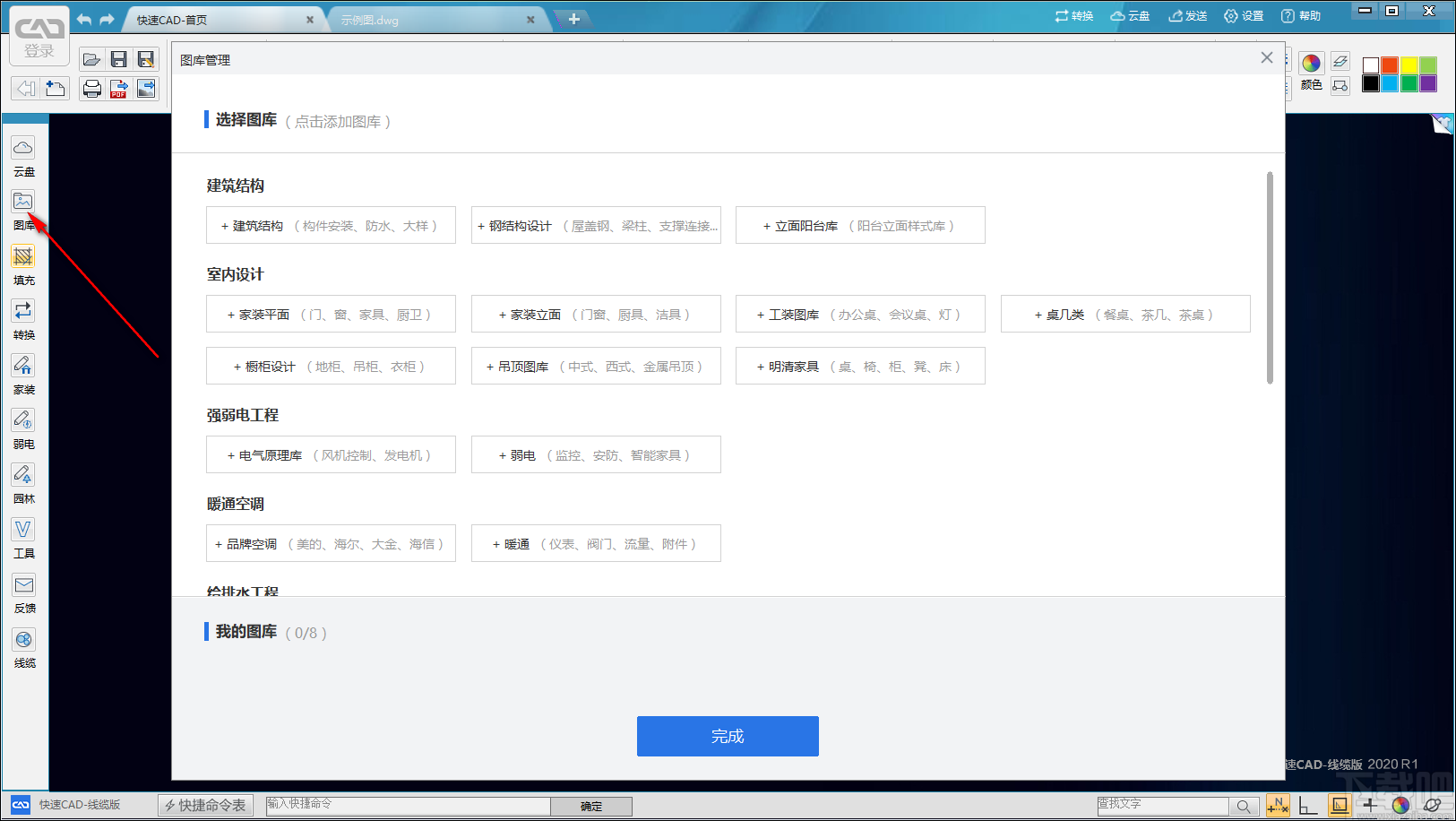1456x821 pixels.
Task: Add the 明清家具 library
Action: pyautogui.click(x=860, y=366)
